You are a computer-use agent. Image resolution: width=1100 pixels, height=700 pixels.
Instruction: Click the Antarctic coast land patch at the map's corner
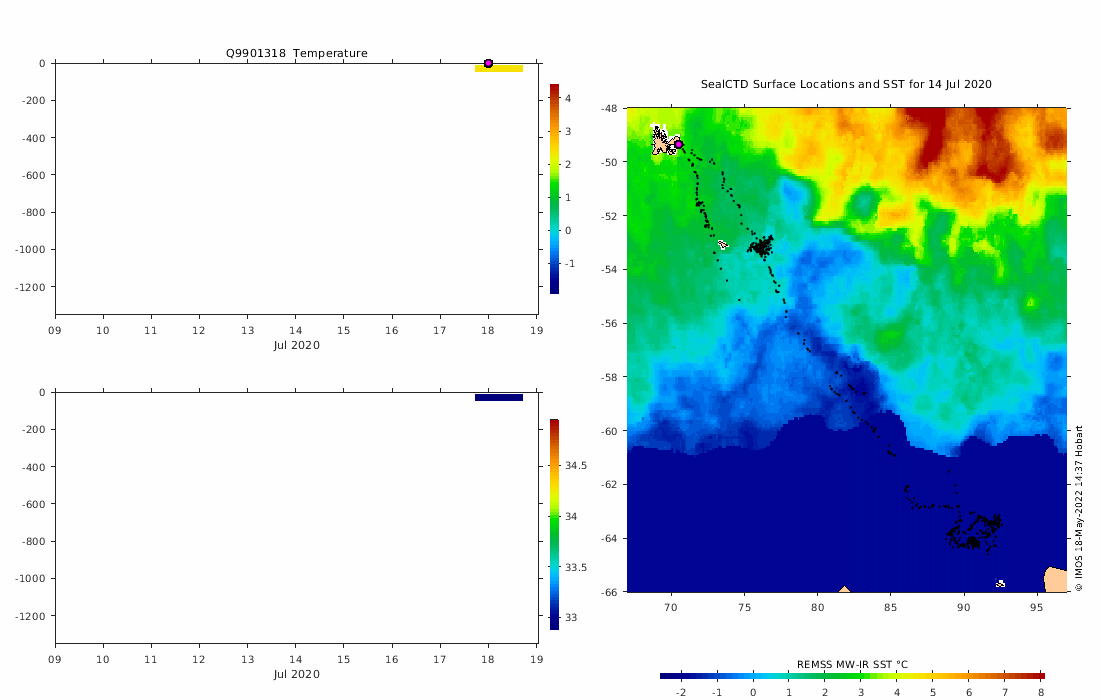coord(1056,579)
